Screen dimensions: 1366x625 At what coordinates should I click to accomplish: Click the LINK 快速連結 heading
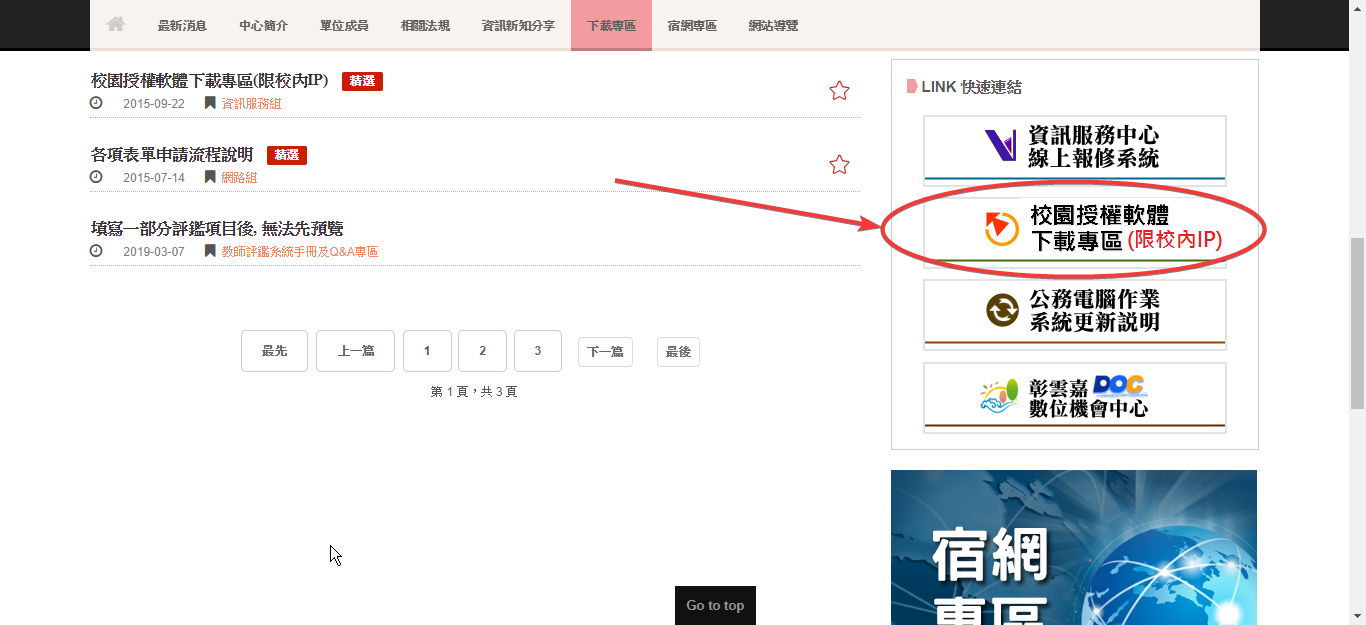tap(971, 87)
